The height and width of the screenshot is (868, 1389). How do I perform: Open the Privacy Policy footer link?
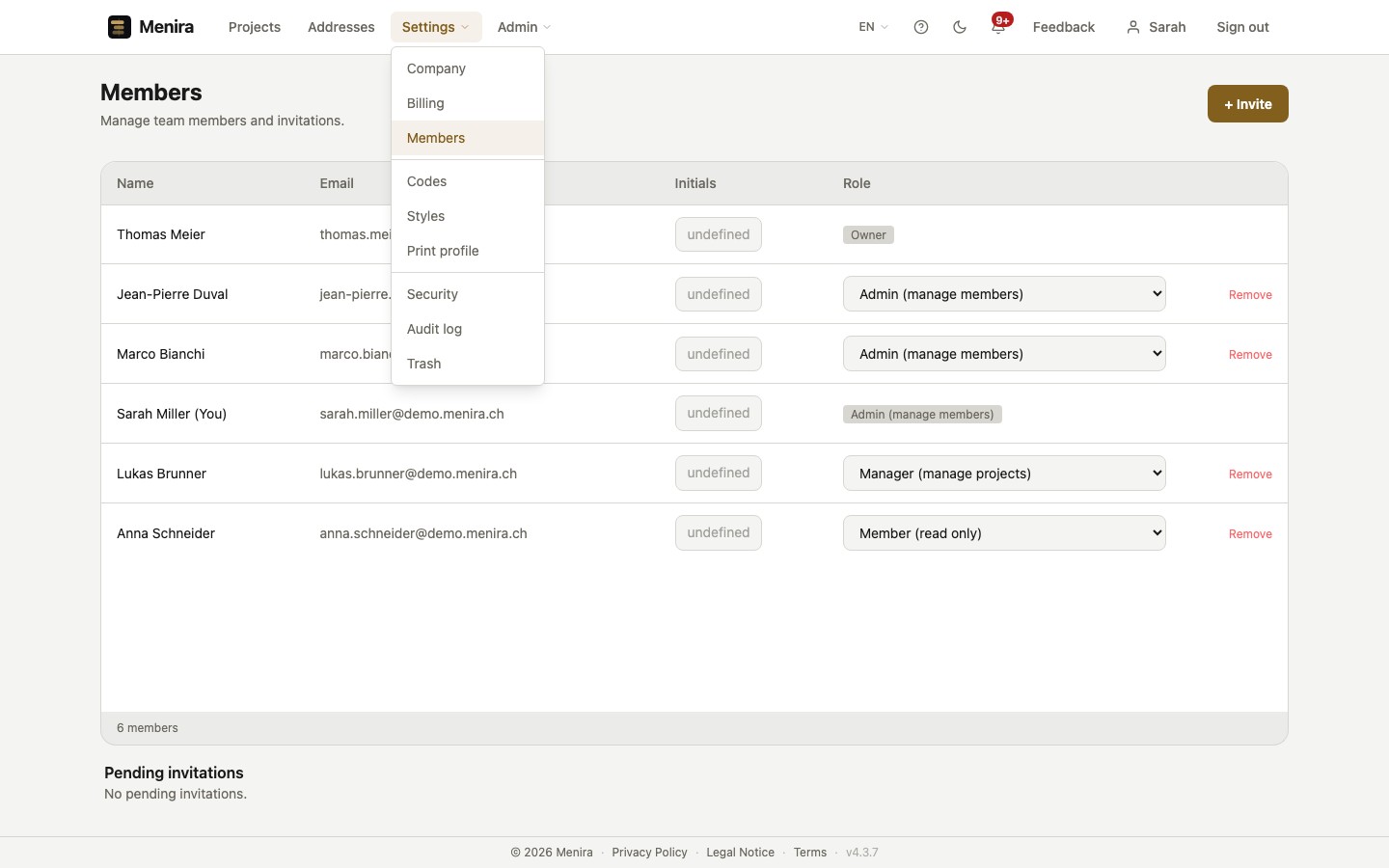[649, 853]
